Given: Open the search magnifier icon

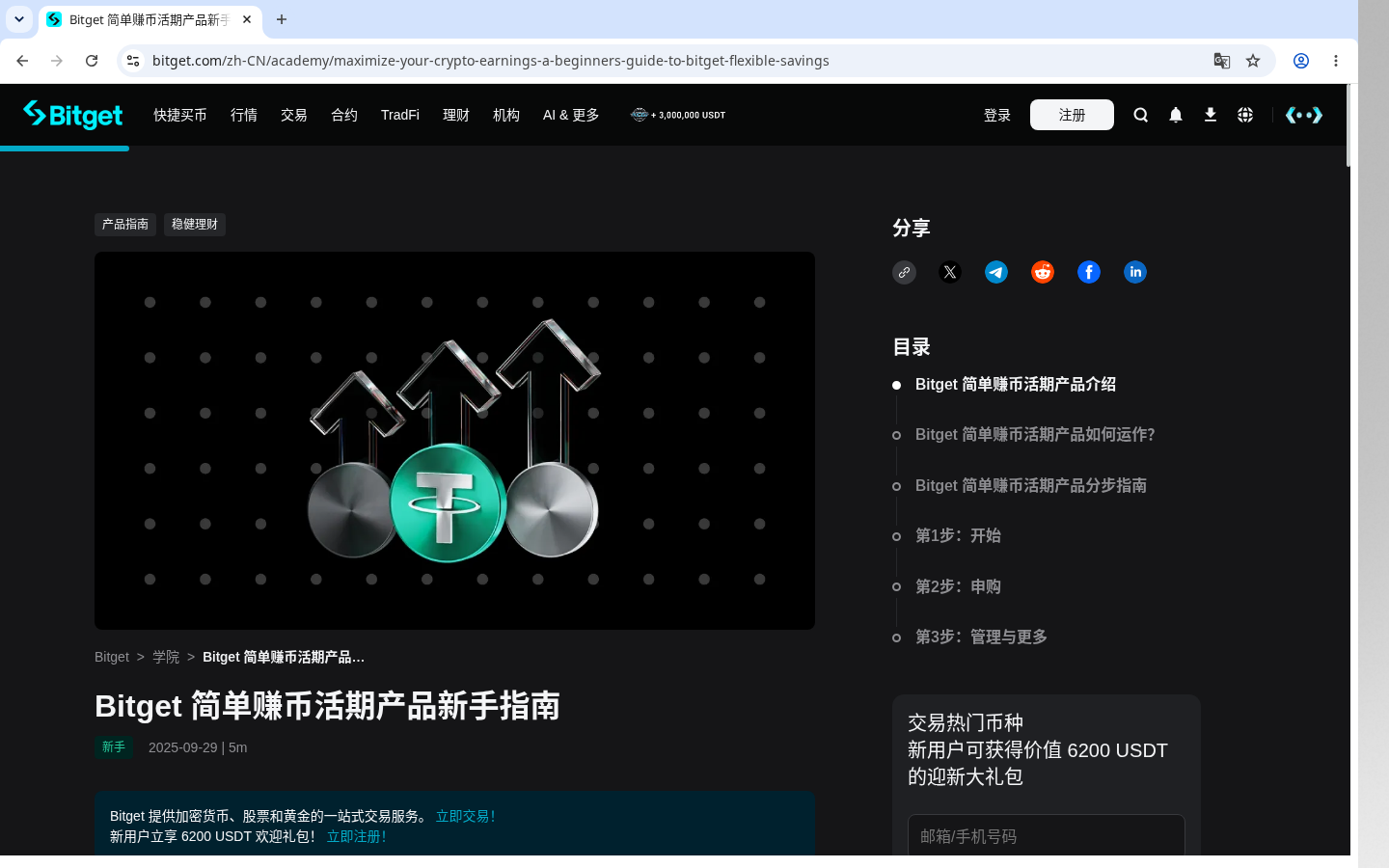Looking at the screenshot, I should 1141,115.
